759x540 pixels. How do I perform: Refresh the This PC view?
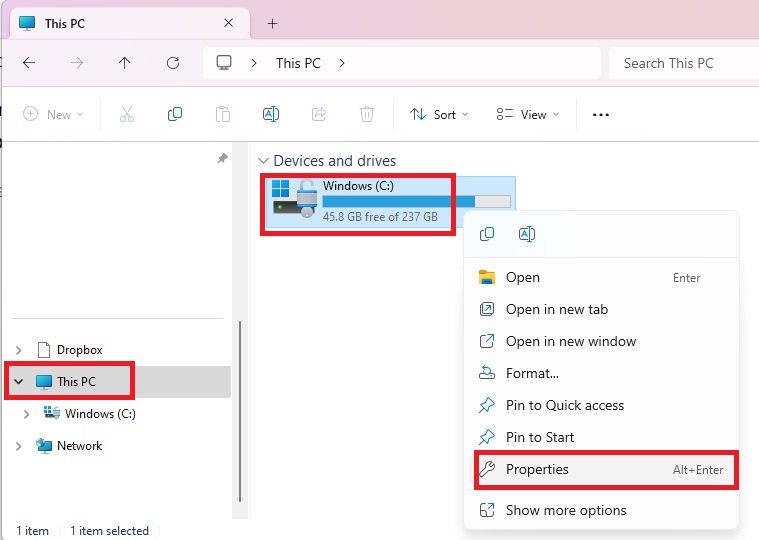pyautogui.click(x=173, y=63)
